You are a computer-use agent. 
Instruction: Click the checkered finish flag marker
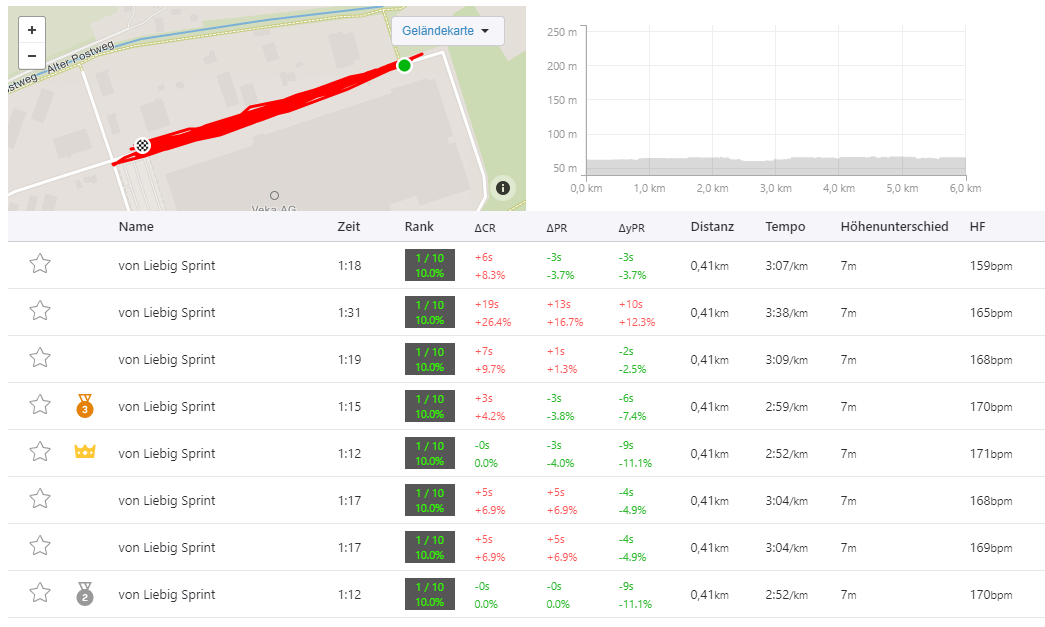[144, 146]
